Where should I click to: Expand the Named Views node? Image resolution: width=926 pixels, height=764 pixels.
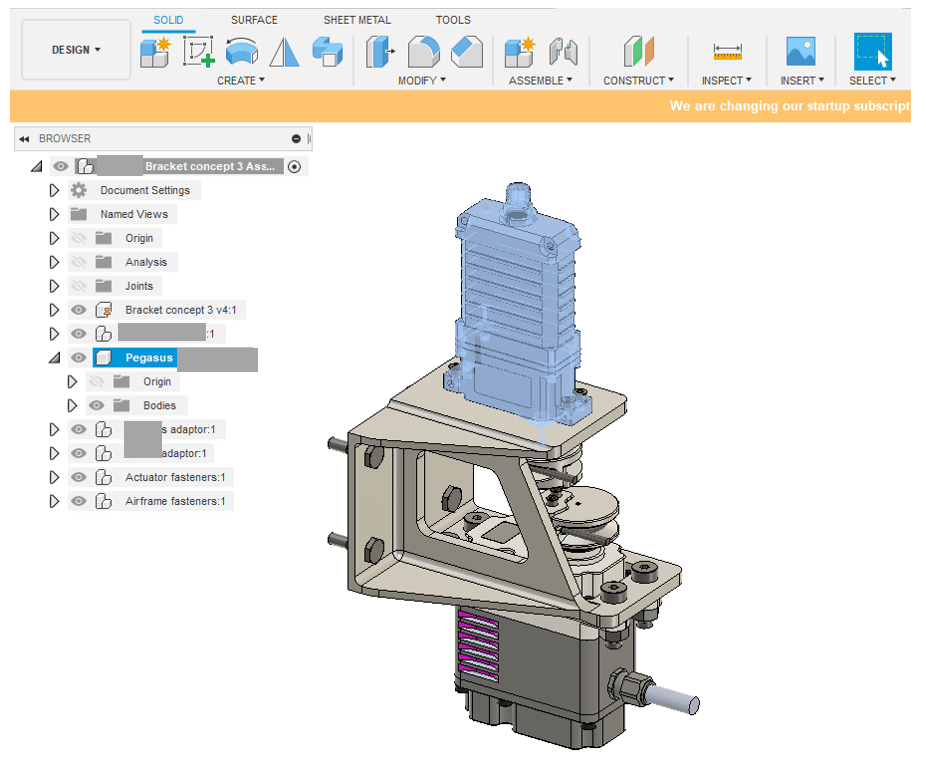point(54,214)
